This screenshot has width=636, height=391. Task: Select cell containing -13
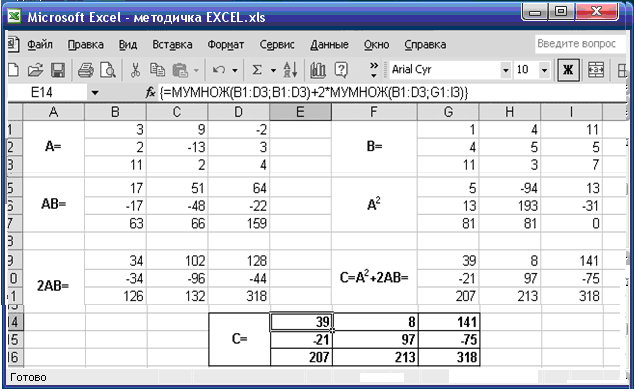[x=177, y=147]
